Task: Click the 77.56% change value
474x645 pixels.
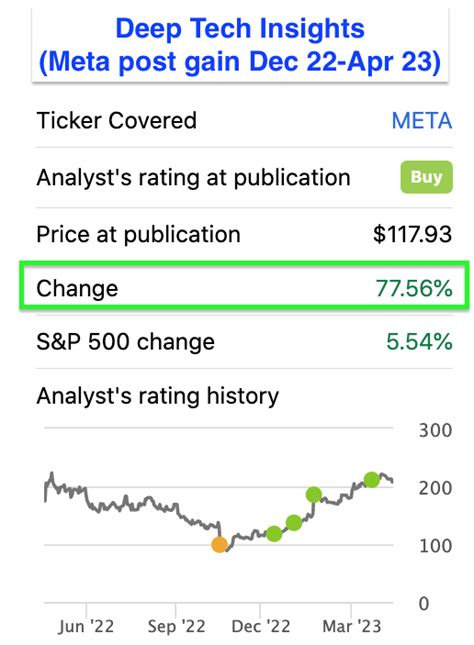Action: (414, 288)
